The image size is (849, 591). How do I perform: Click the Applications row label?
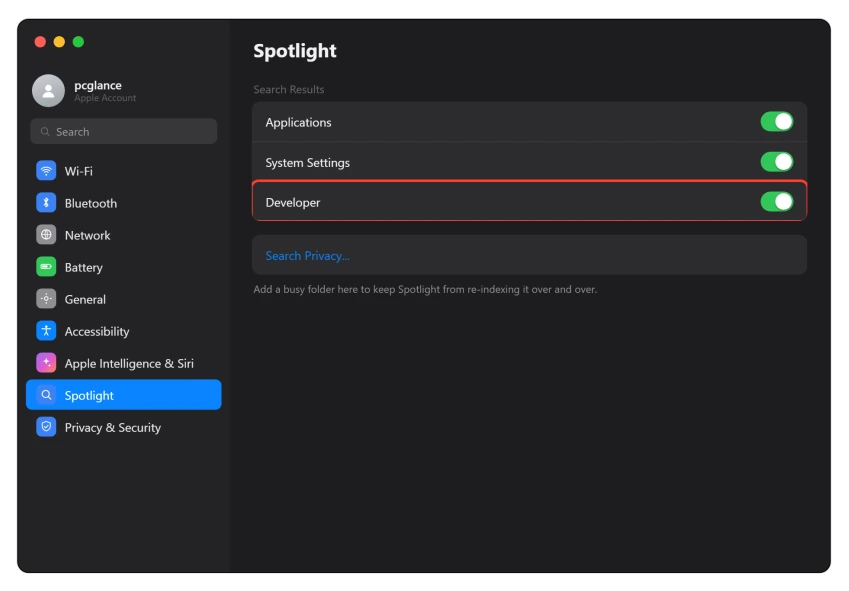298,123
